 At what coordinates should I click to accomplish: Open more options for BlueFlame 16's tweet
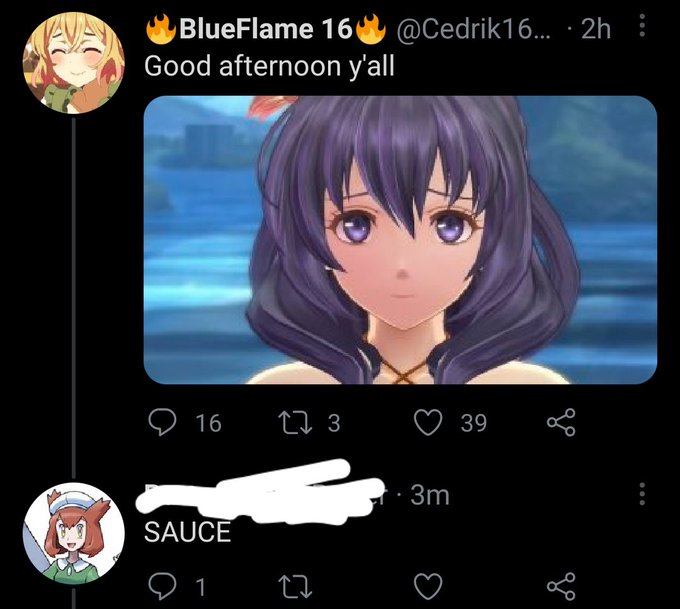pos(642,26)
